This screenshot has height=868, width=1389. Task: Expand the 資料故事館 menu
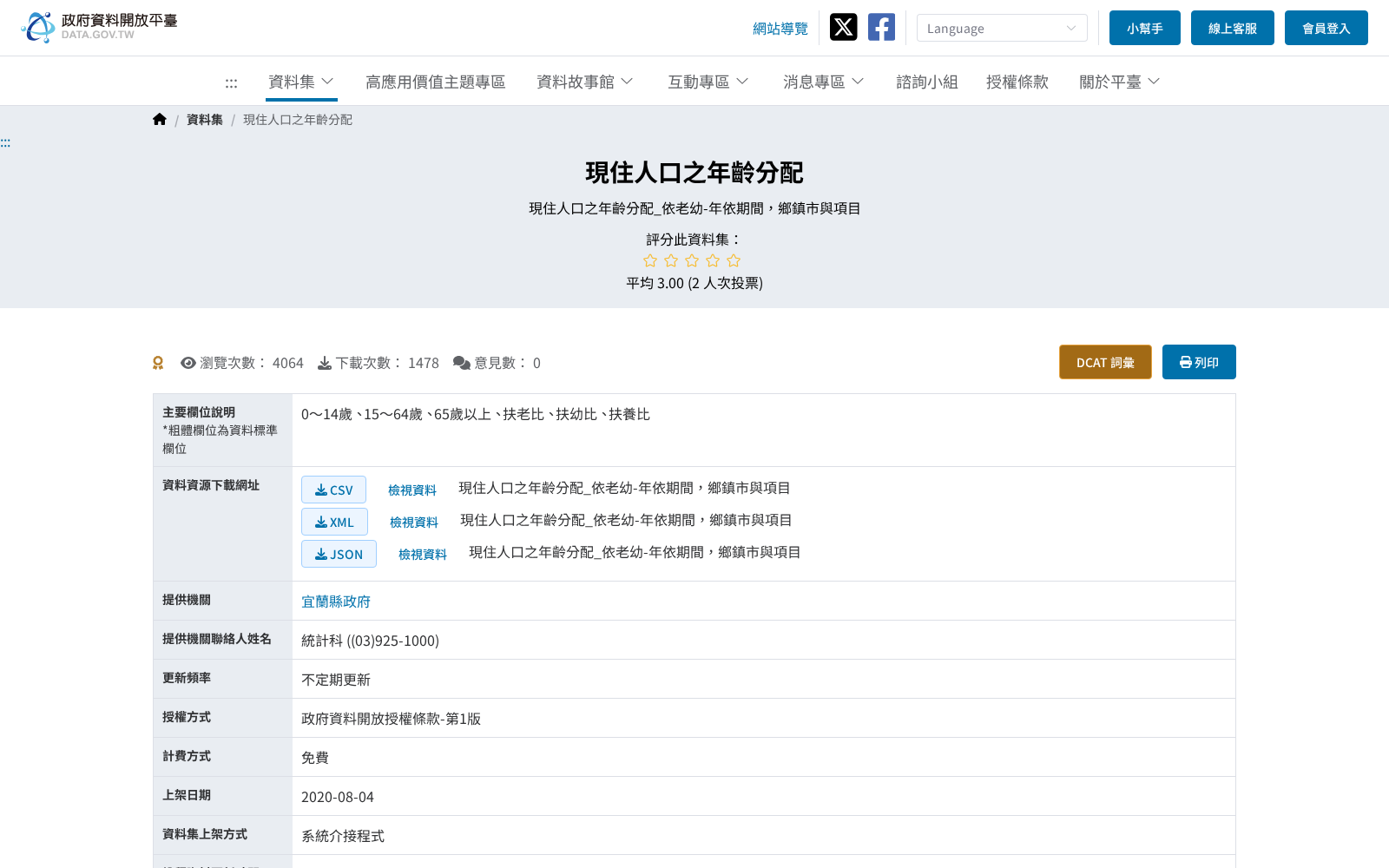click(585, 82)
